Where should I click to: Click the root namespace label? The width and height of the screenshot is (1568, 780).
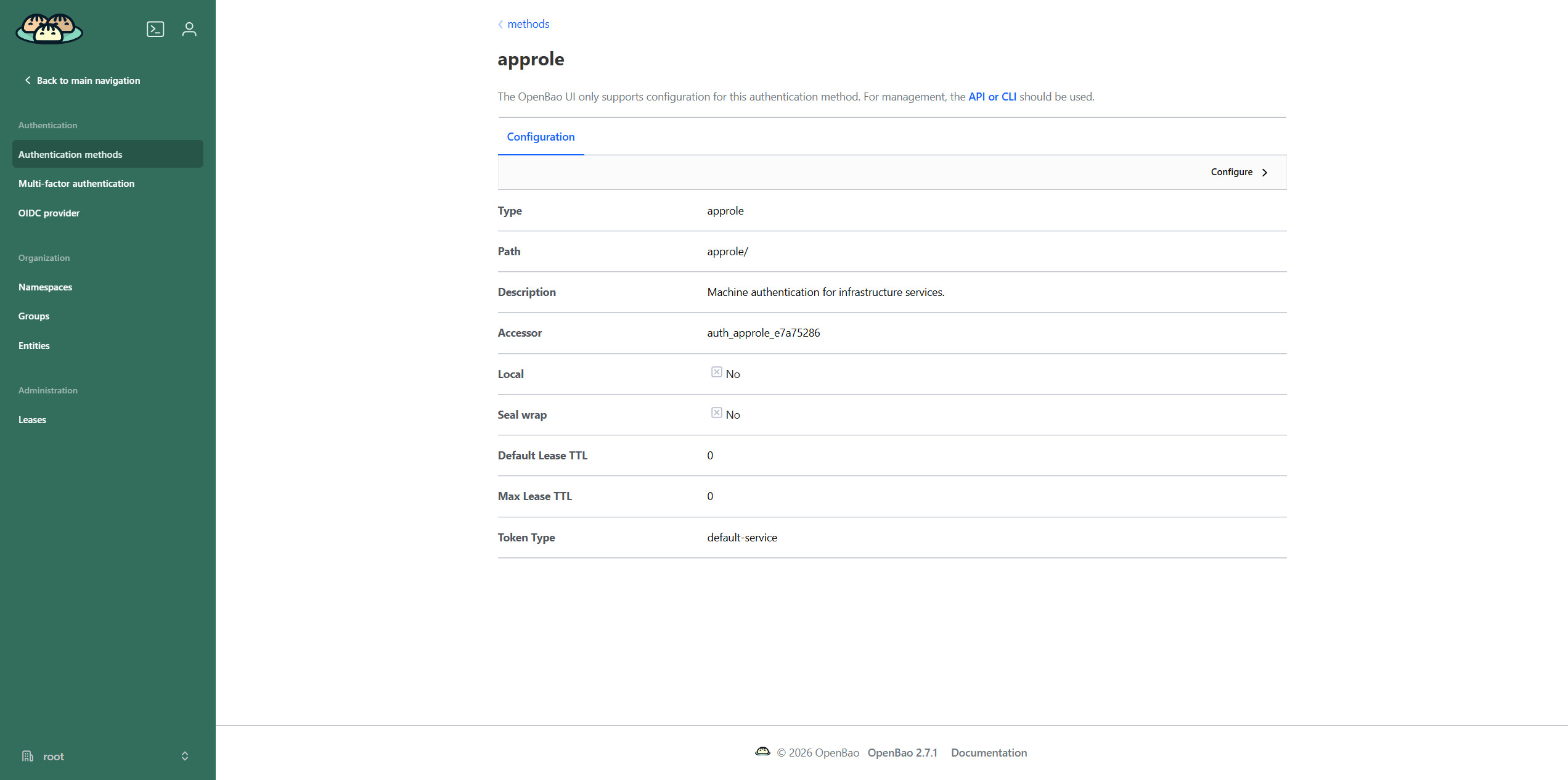(x=54, y=757)
